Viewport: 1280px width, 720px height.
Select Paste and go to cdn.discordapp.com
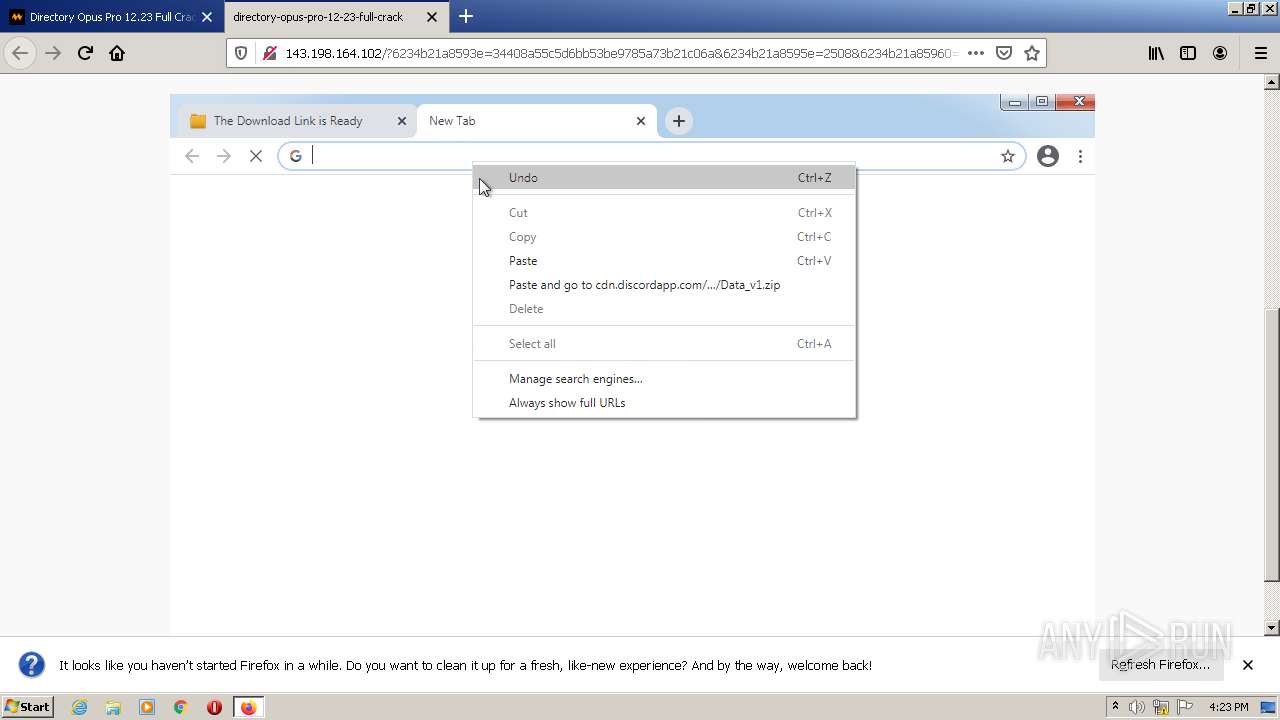(665, 285)
